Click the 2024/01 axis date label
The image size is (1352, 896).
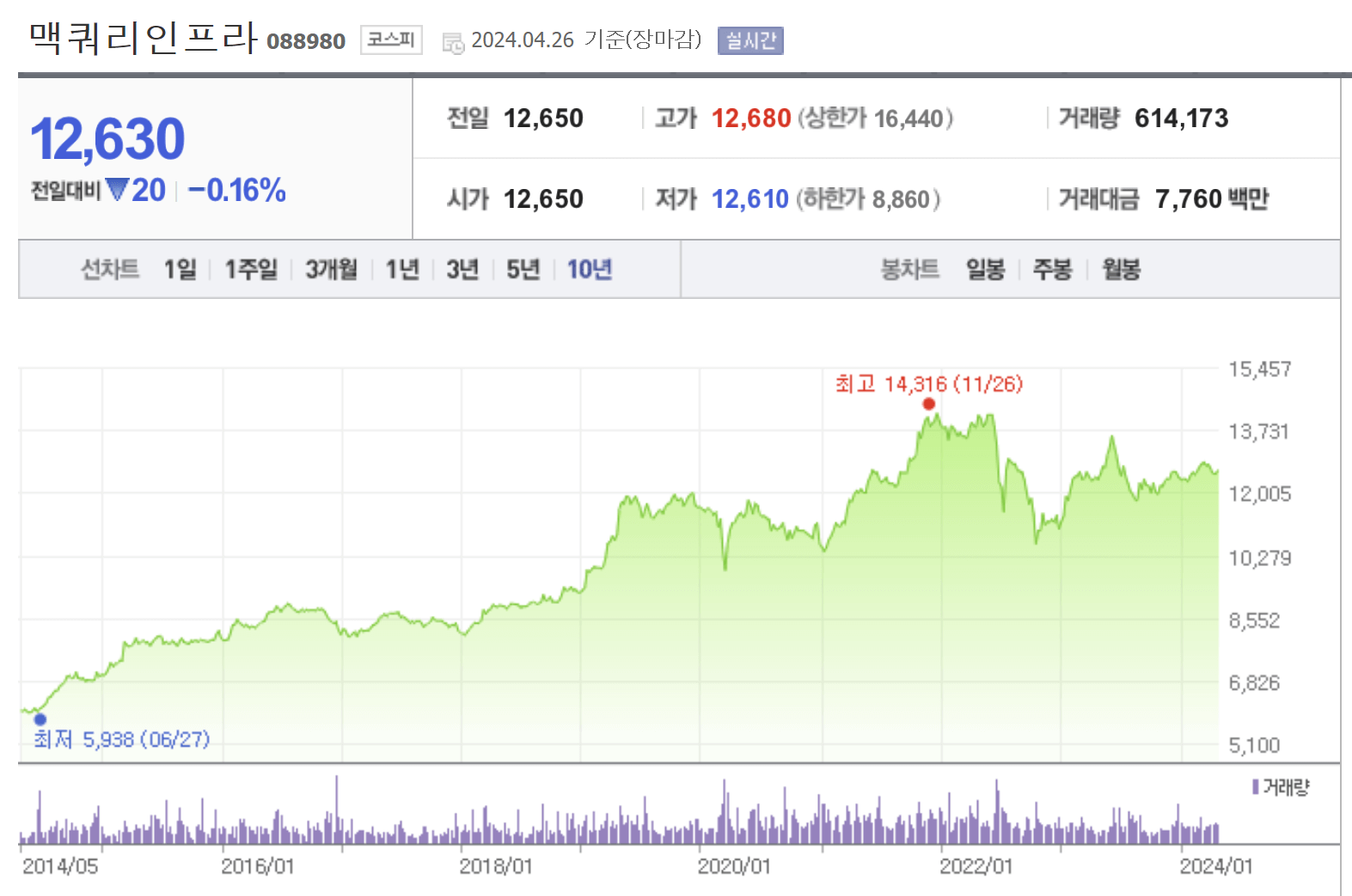tap(1216, 866)
